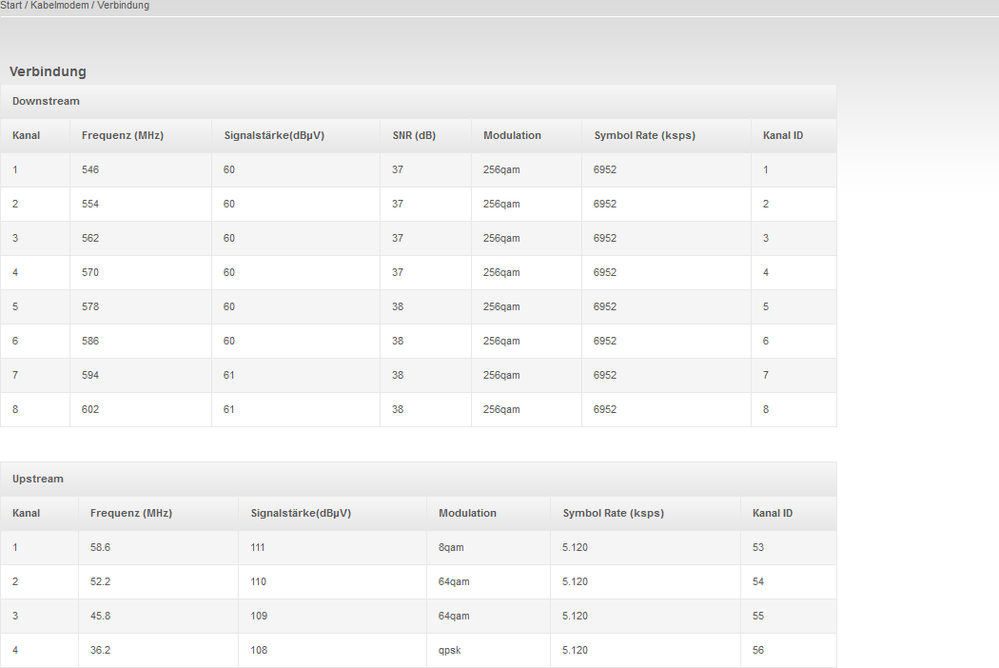Click the Downstream Modulation column header
Screen dimensions: 999x668
point(512,136)
